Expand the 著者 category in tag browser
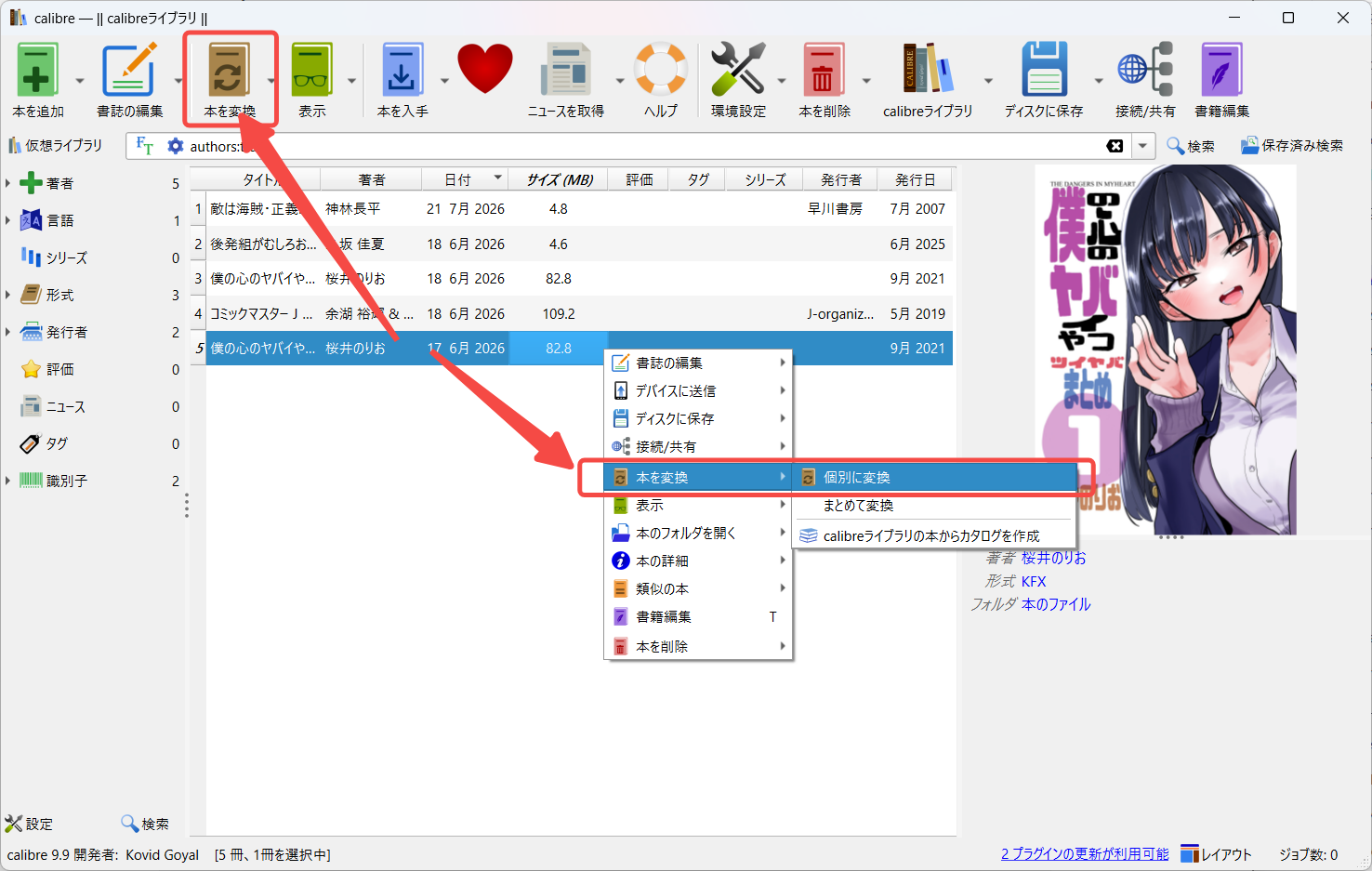The height and width of the screenshot is (871, 1372). point(7,183)
